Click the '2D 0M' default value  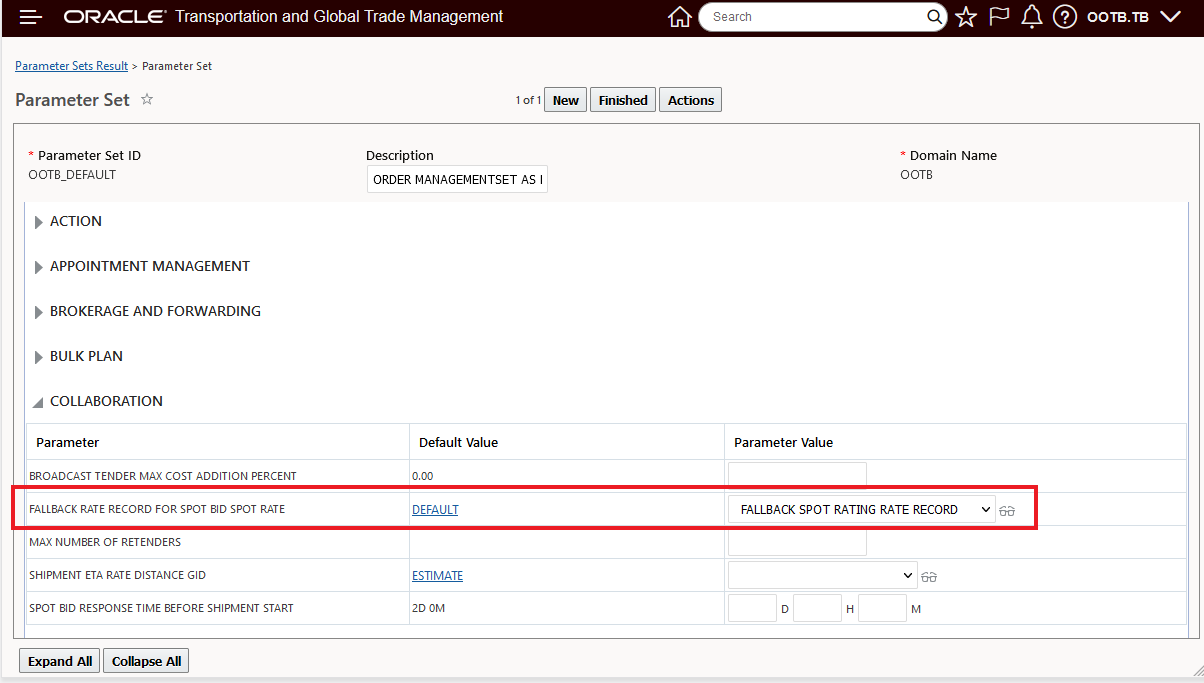point(431,608)
